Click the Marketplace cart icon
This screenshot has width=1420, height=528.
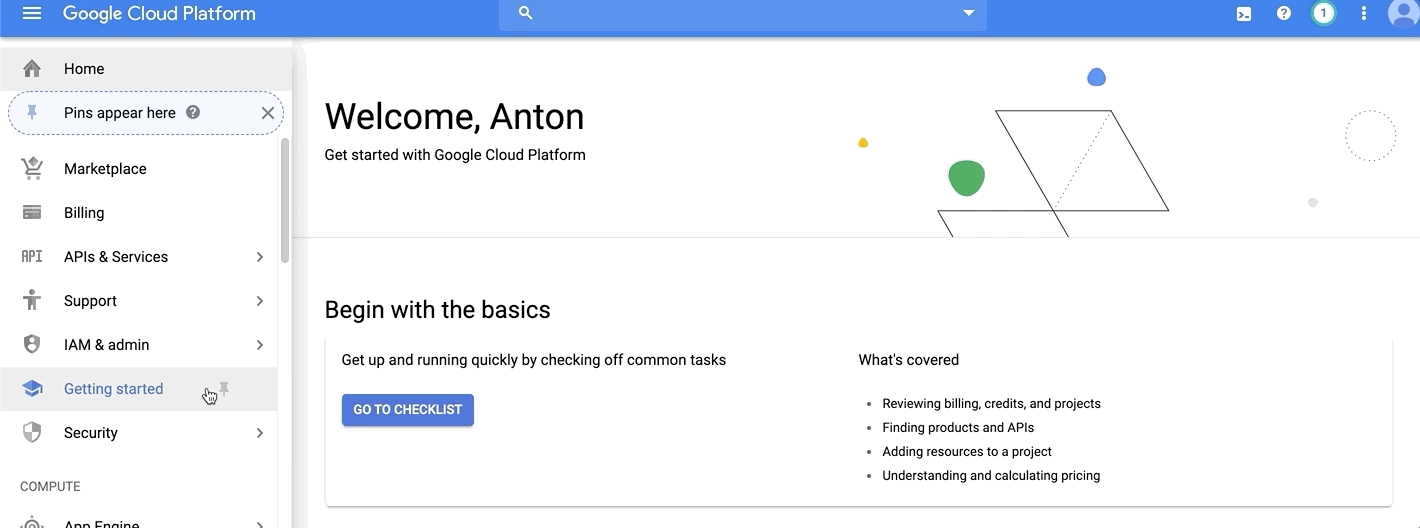[x=32, y=169]
